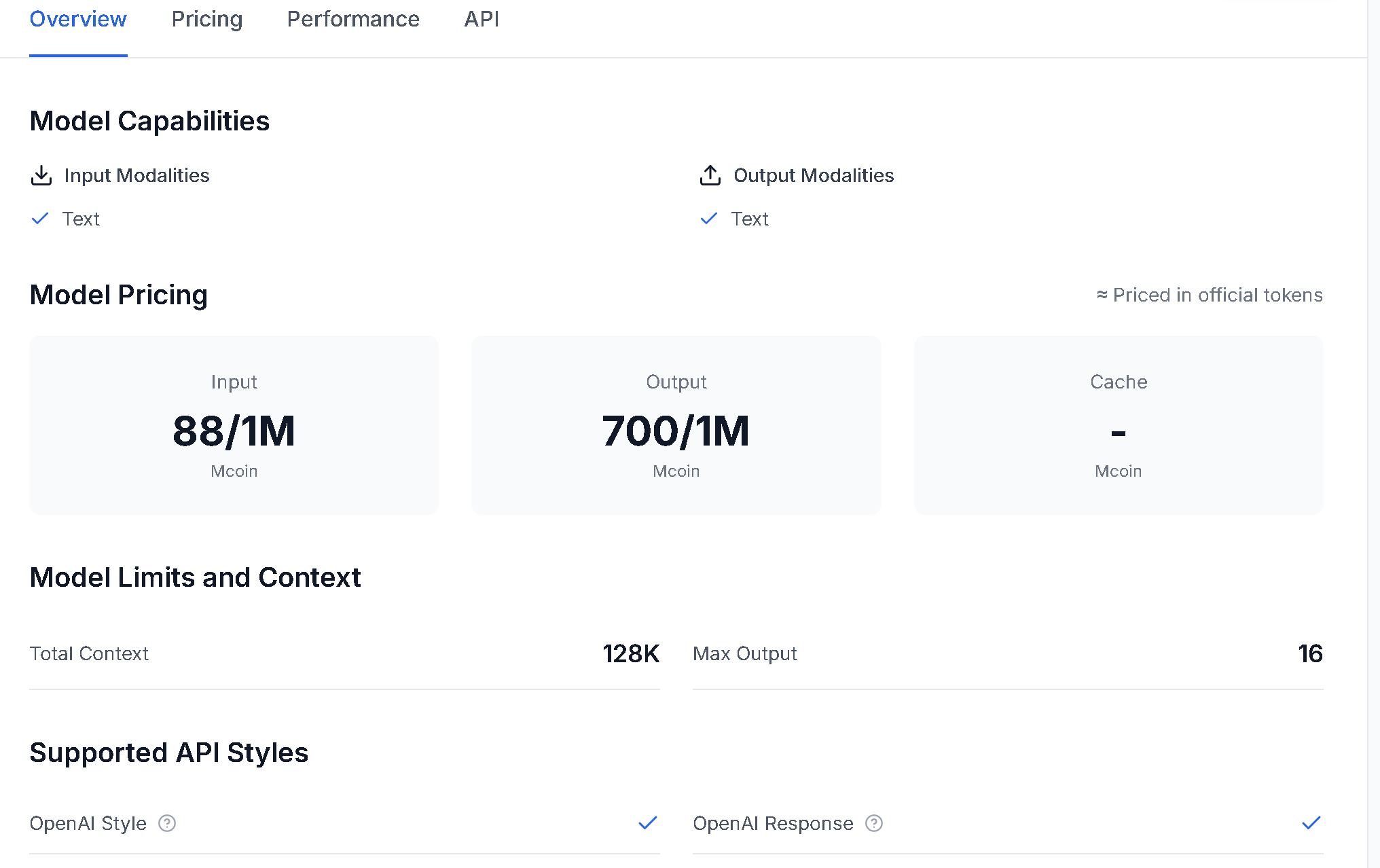Open the Performance tab
The image size is (1380, 868).
(353, 19)
